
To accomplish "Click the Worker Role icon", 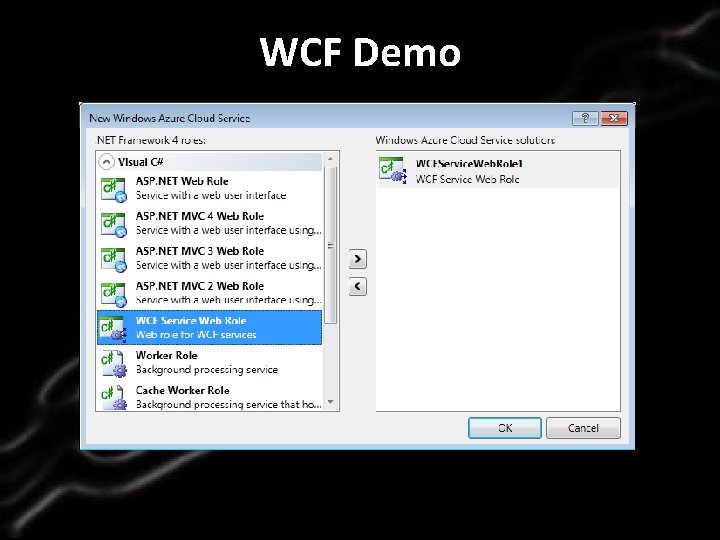I will pyautogui.click(x=113, y=364).
